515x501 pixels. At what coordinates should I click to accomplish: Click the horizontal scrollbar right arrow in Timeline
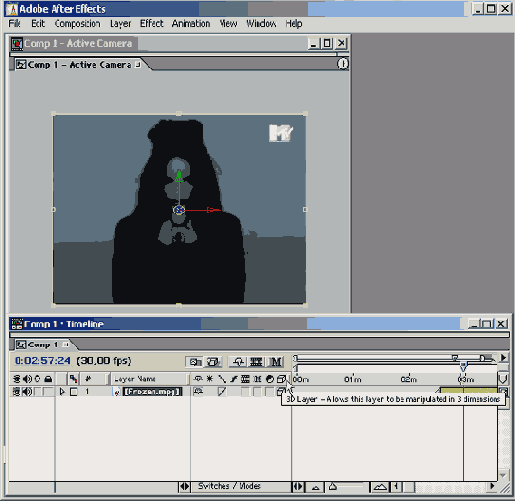click(492, 486)
